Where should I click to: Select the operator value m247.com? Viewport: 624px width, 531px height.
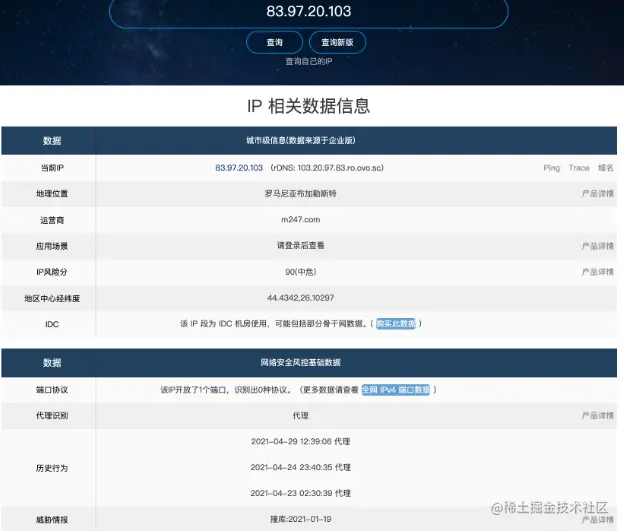[x=300, y=220]
